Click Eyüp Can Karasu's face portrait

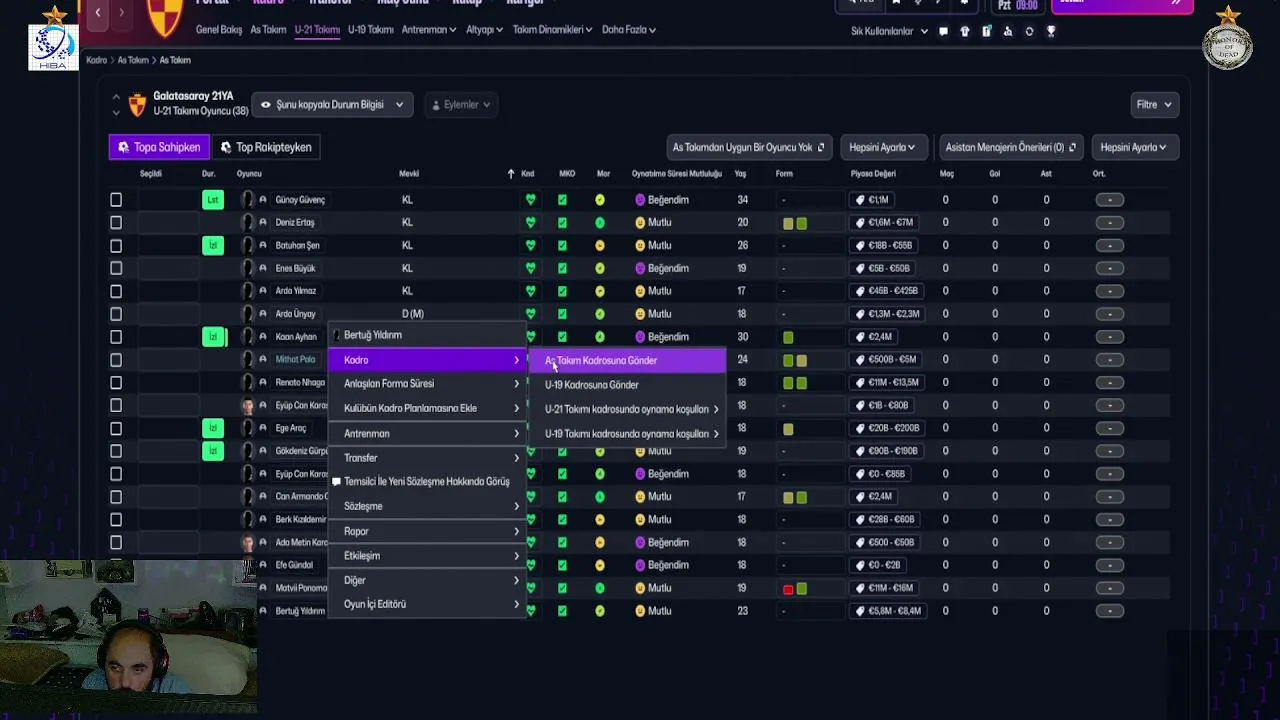tap(248, 406)
